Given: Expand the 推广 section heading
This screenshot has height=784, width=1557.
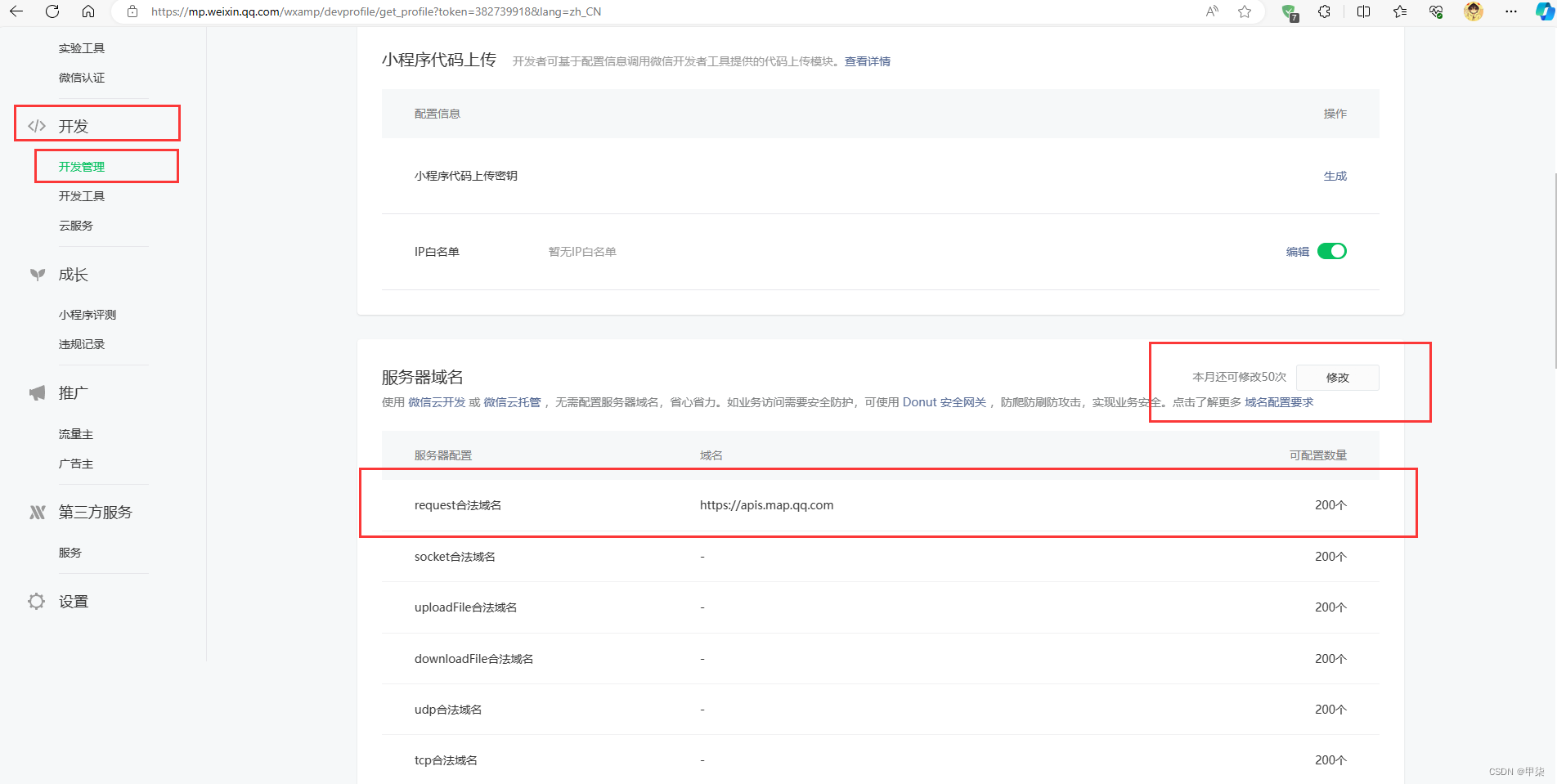Looking at the screenshot, I should 74,393.
